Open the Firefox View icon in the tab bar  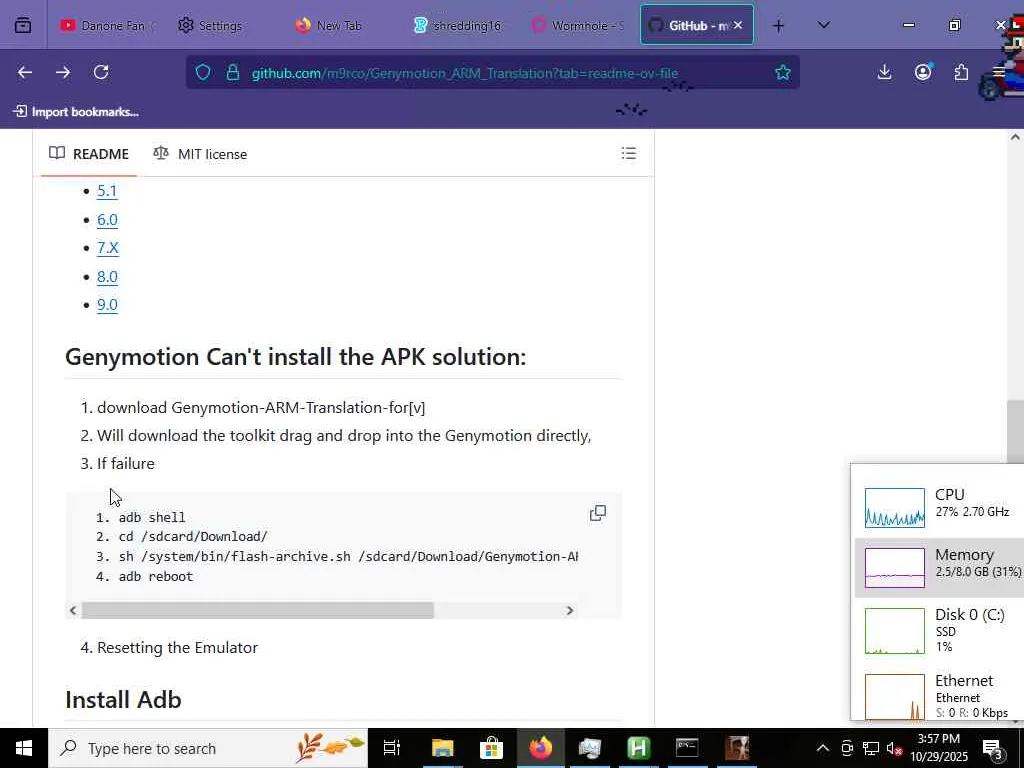tap(23, 25)
